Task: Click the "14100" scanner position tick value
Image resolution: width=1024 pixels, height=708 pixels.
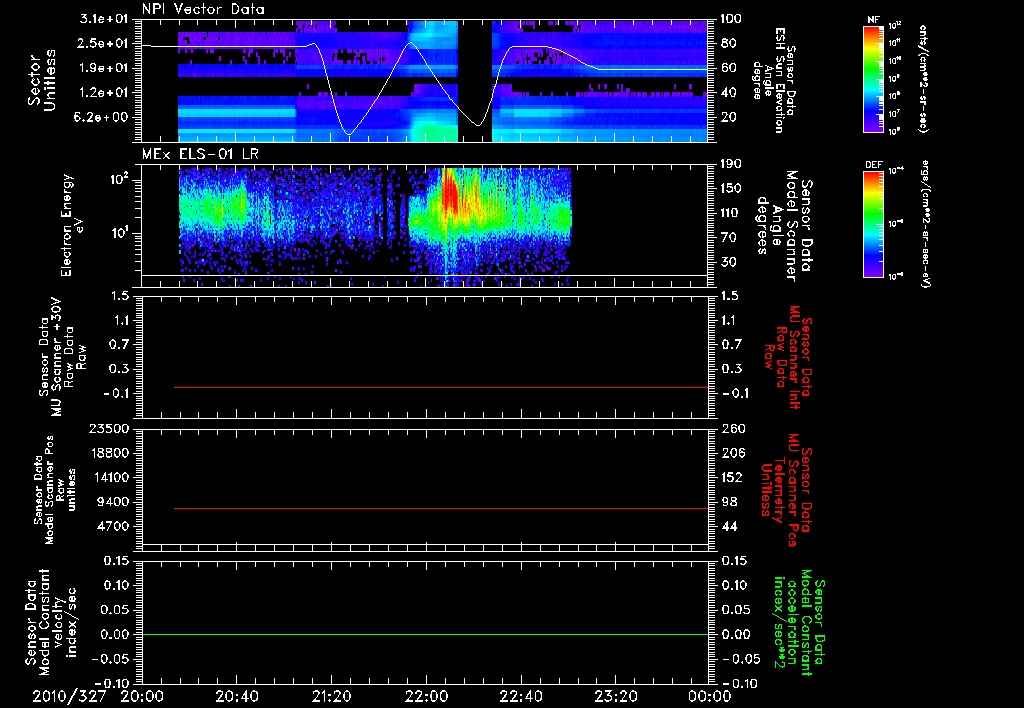Action: click(x=108, y=477)
